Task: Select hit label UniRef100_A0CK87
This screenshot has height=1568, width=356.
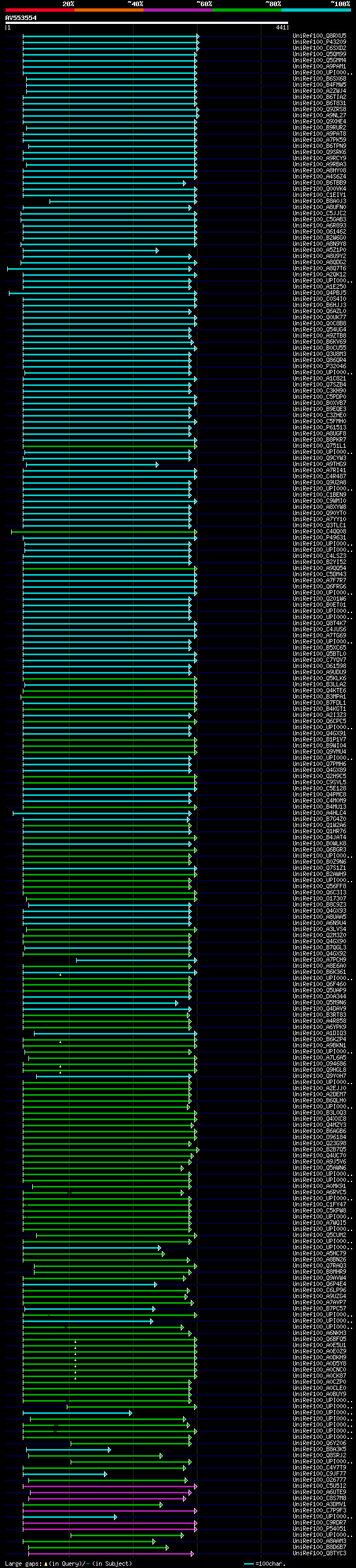Action: tap(319, 1376)
